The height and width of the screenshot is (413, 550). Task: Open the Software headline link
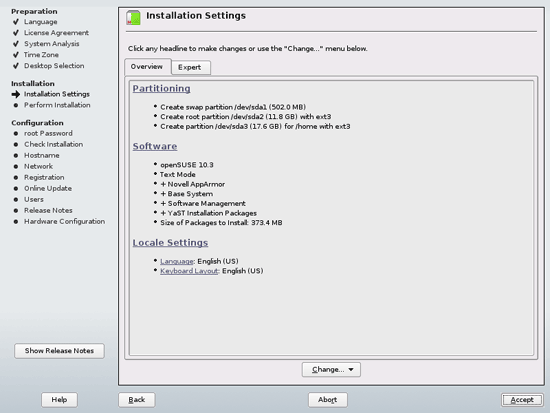[x=155, y=146]
